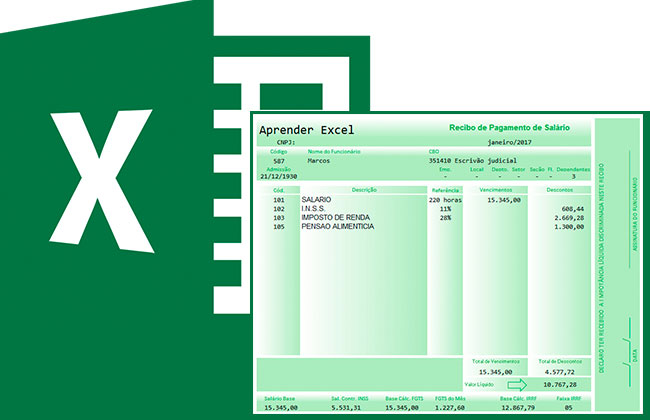650x420 pixels.
Task: Click the 'Descrição' column header
Action: (x=364, y=190)
